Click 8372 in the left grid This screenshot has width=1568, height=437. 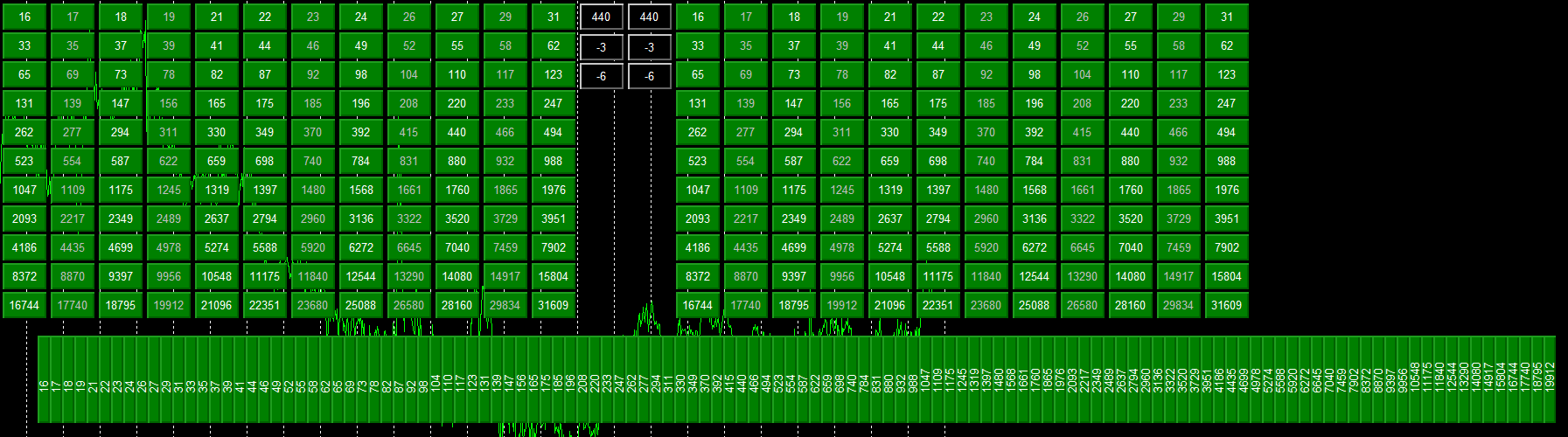(x=24, y=276)
